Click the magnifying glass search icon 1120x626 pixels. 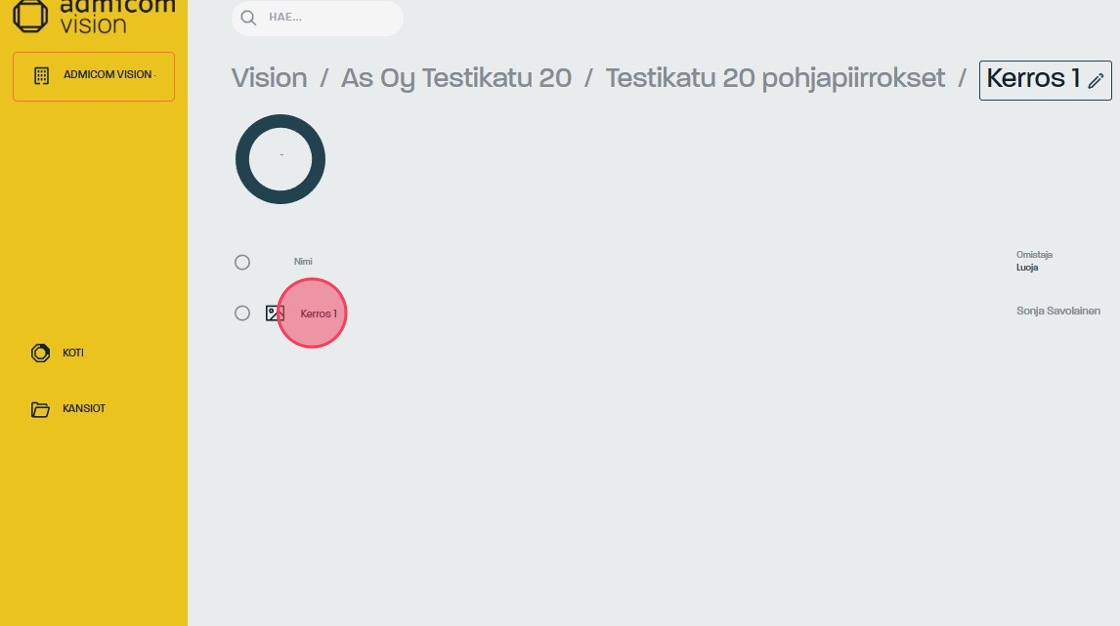[249, 18]
